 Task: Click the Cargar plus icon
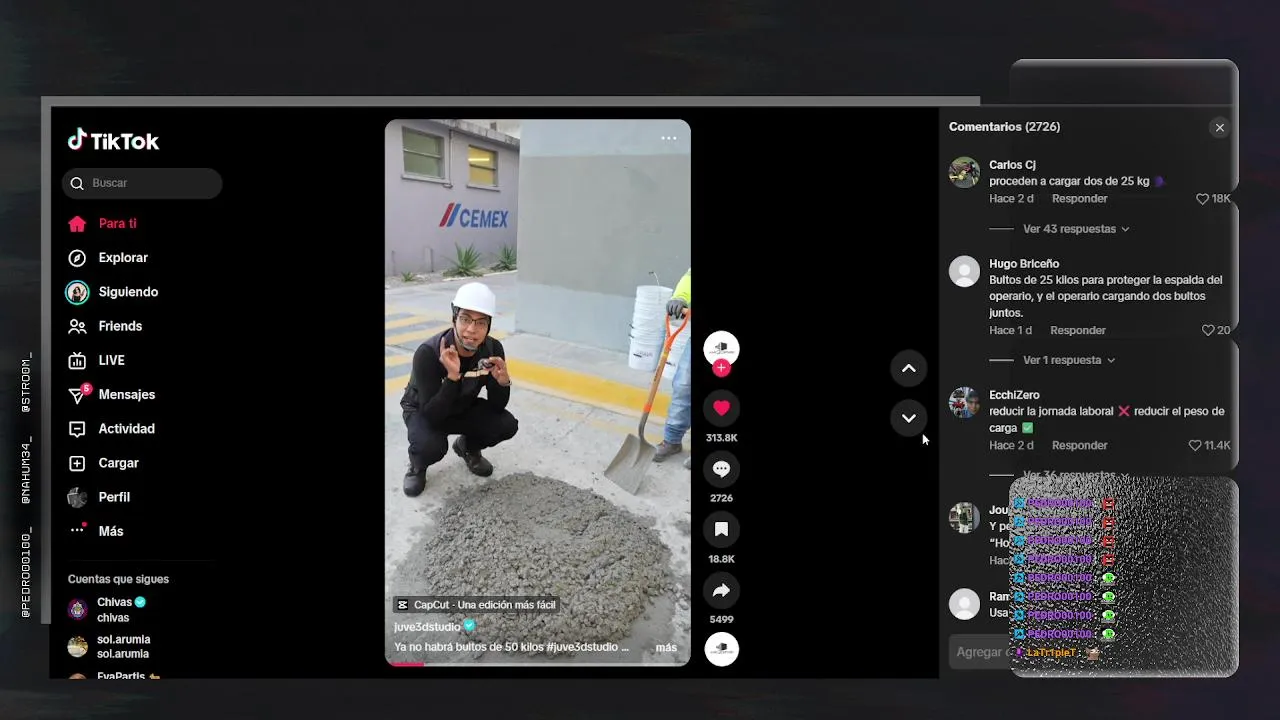point(77,463)
